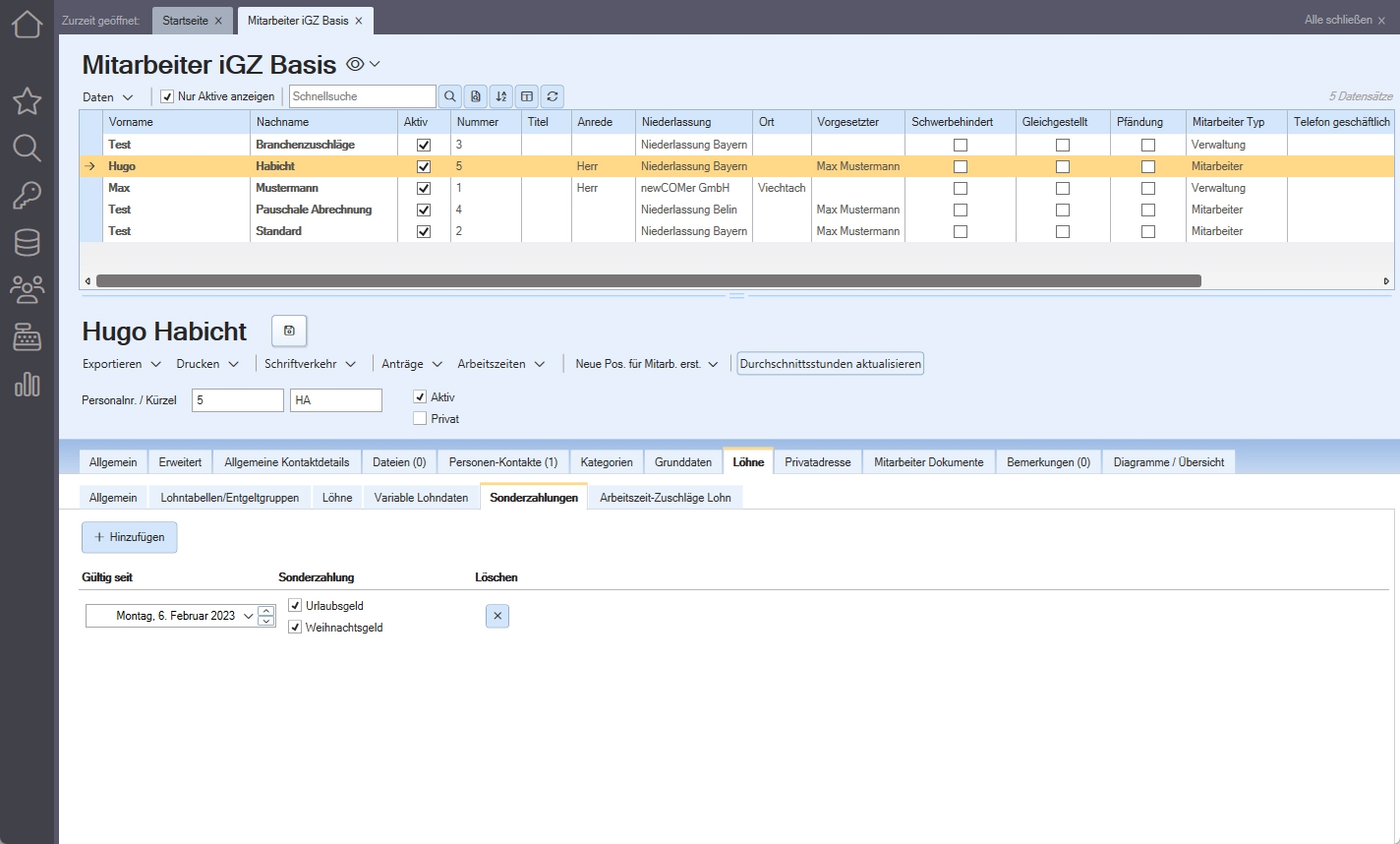This screenshot has height=844, width=1400.
Task: Click the sort A-Z icon
Action: (x=501, y=96)
